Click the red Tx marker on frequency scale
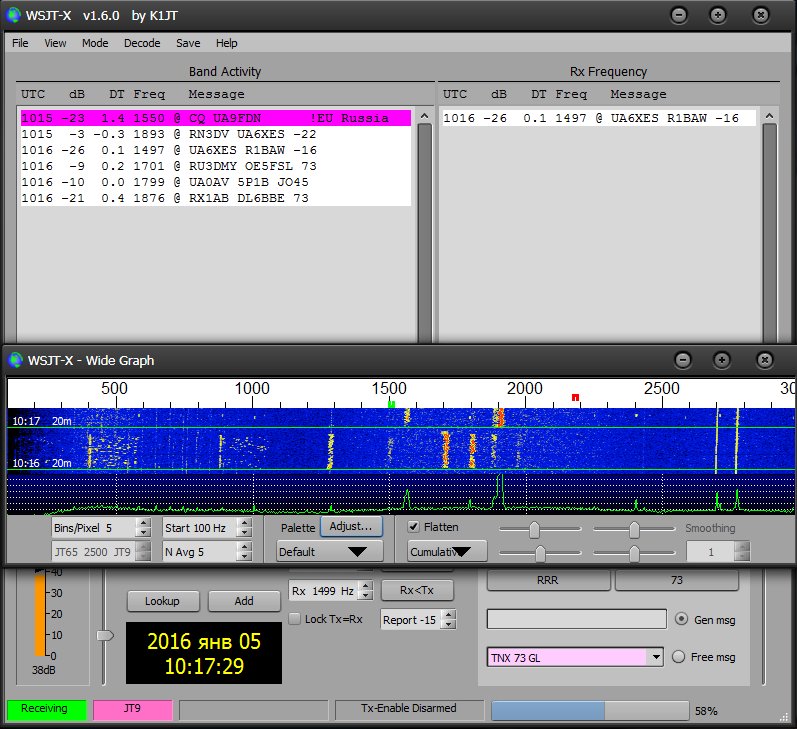Image resolution: width=797 pixels, height=729 pixels. tap(575, 398)
